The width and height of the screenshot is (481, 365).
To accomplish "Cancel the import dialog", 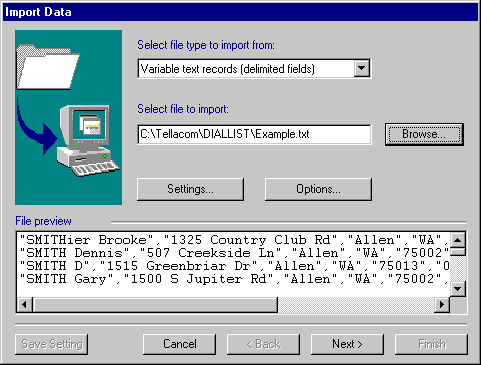I will click(179, 344).
